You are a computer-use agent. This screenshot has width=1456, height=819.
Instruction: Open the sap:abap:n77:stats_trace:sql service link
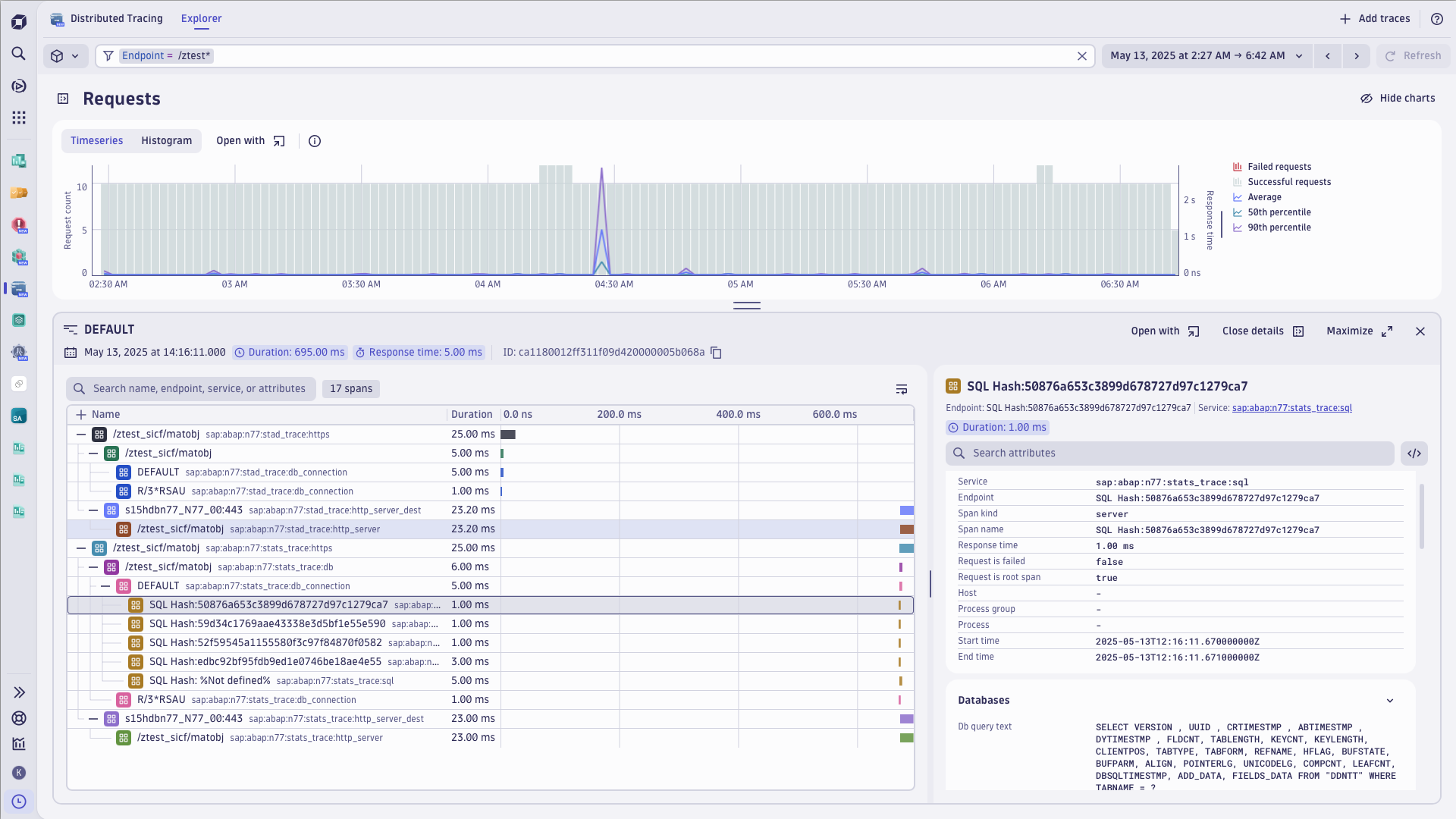coord(1291,408)
